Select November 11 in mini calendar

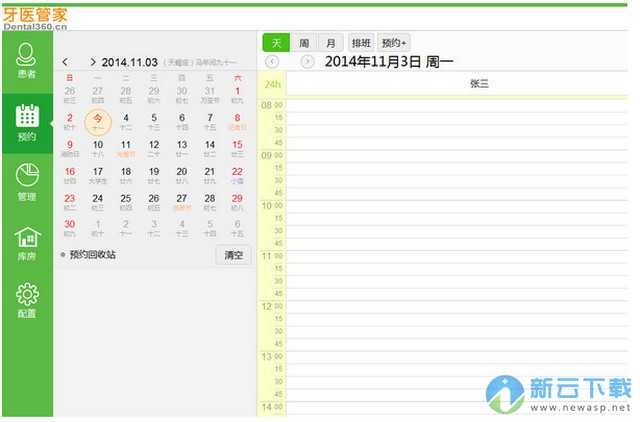coord(126,149)
